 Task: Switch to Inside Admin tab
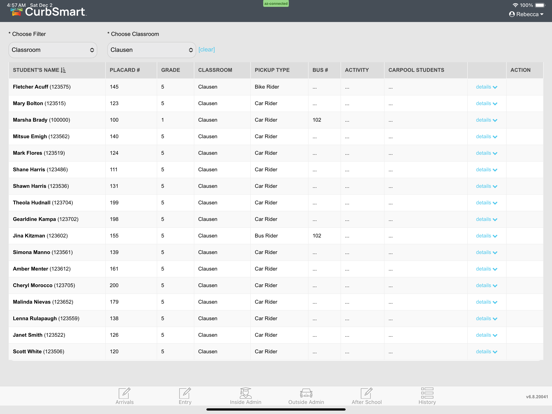point(245,396)
